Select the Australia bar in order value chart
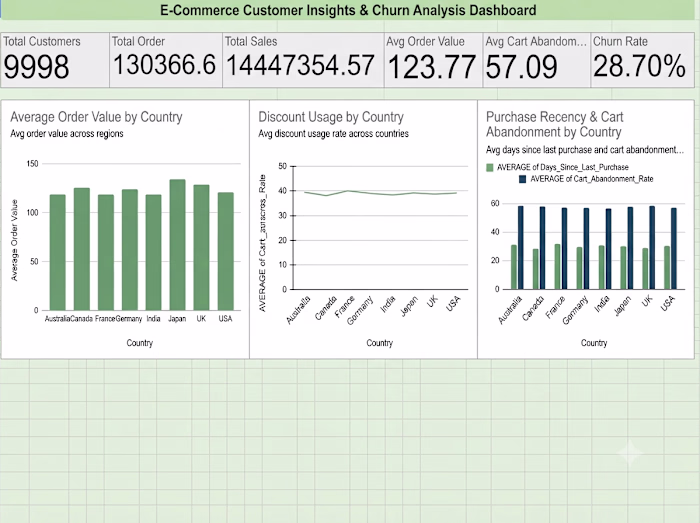This screenshot has height=523, width=700. (58, 252)
